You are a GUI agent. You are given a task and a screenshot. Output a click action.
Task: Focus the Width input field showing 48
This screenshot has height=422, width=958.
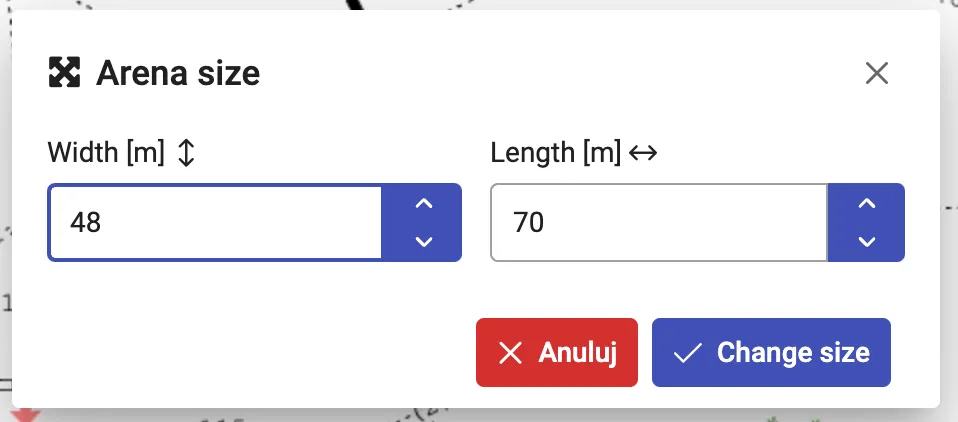pos(215,222)
